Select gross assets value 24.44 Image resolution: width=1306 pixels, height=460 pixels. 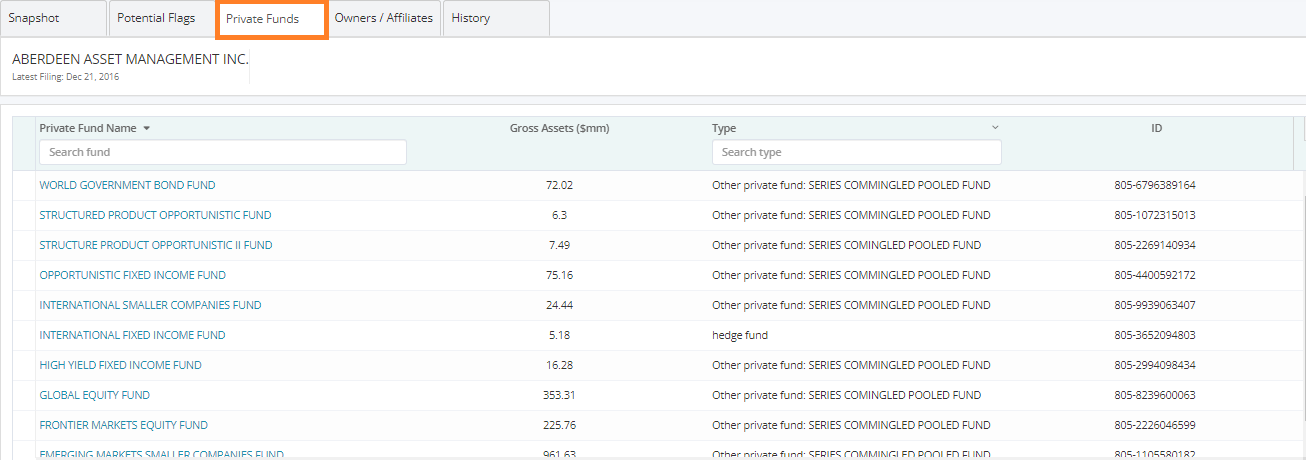(x=559, y=305)
